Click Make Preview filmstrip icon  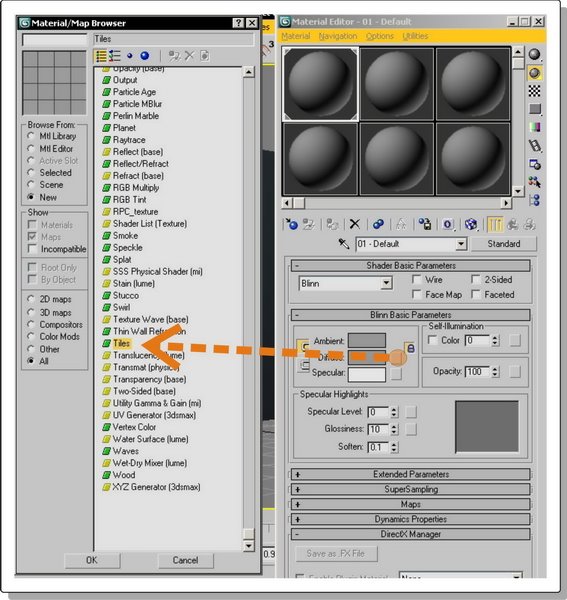point(534,145)
